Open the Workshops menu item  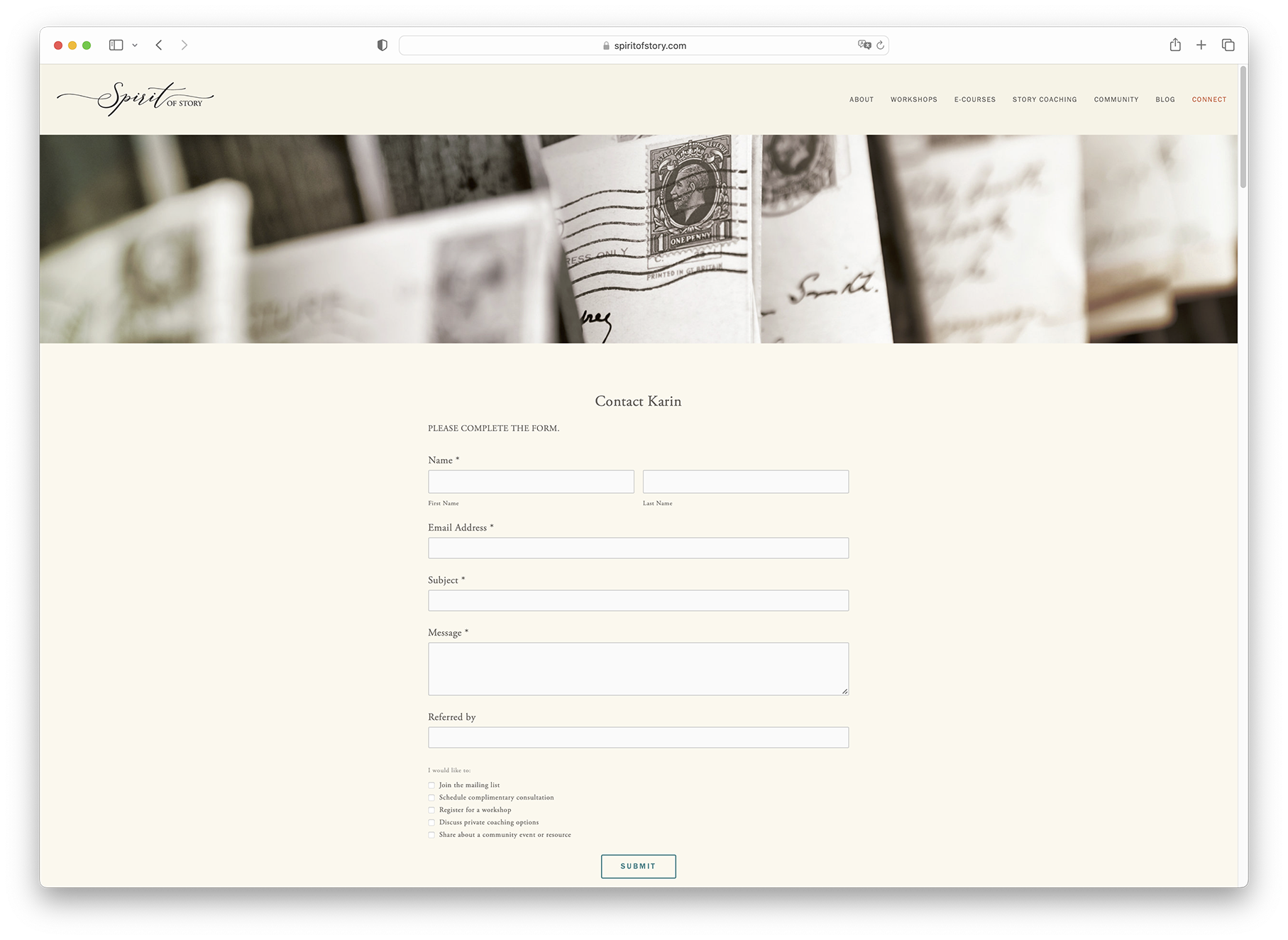tap(914, 99)
